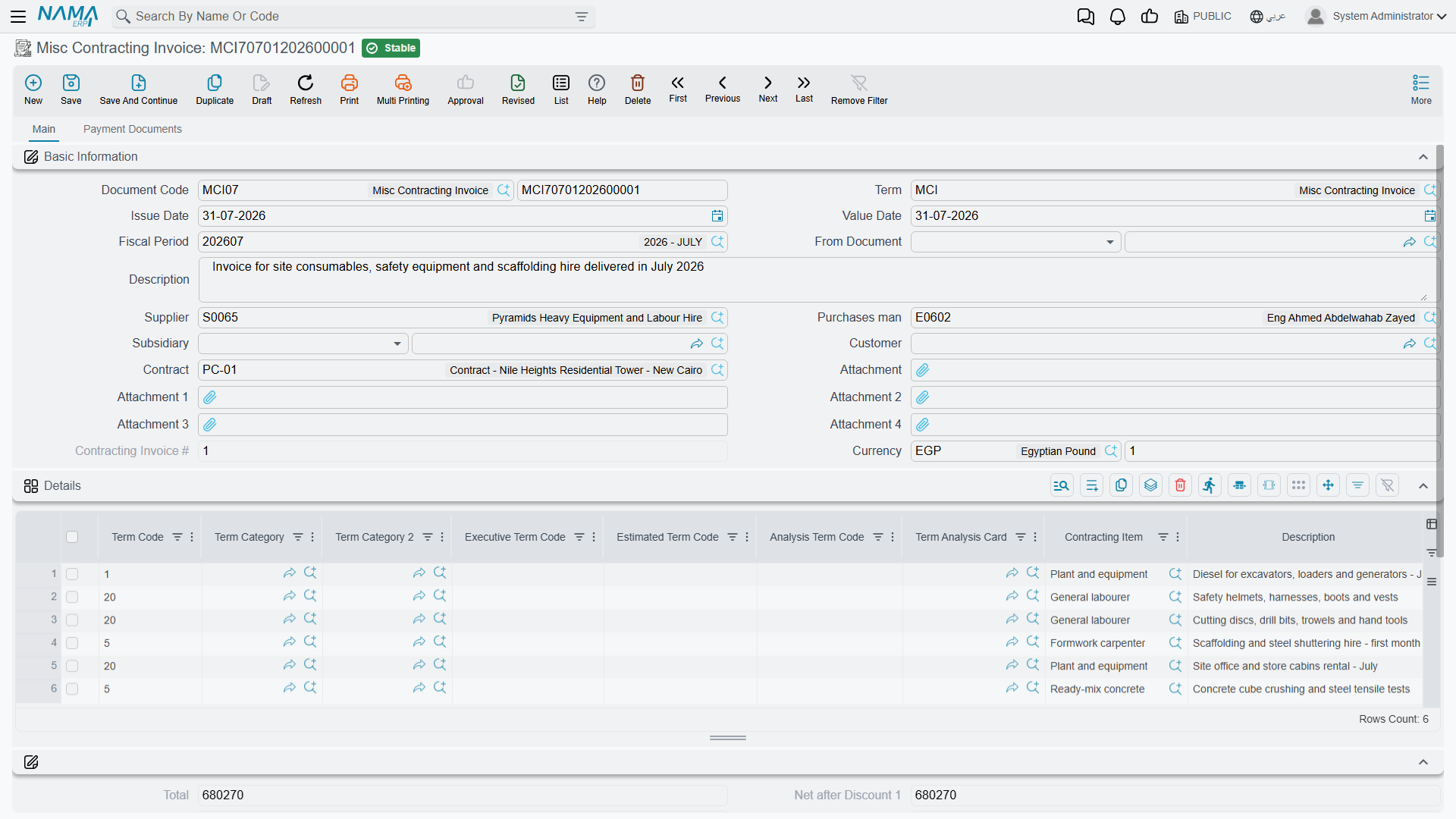The image size is (1456, 819).
Task: Click the thumbs-up icon in header
Action: point(1150,16)
